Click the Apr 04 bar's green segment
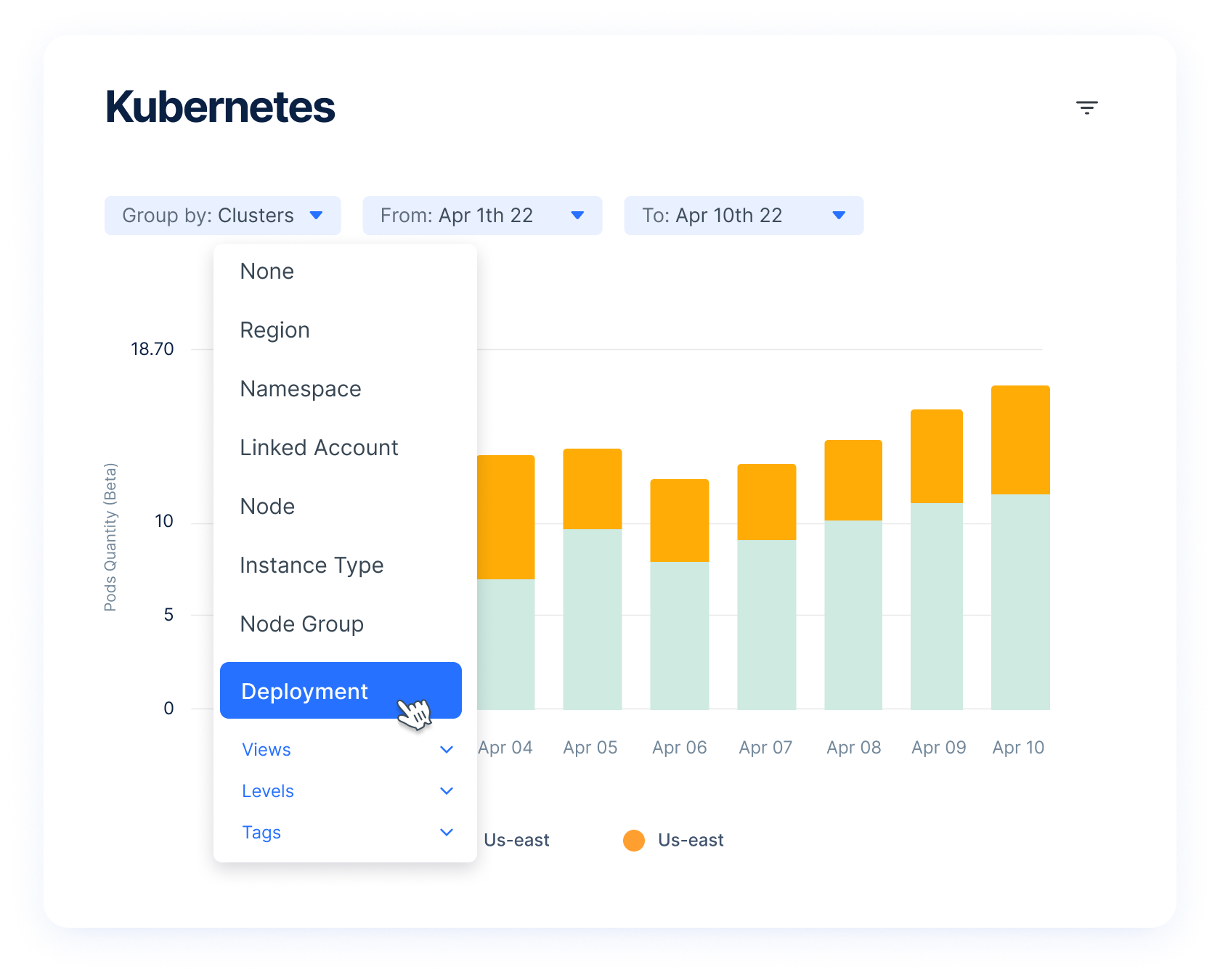Image resolution: width=1220 pixels, height=980 pixels. (506, 645)
